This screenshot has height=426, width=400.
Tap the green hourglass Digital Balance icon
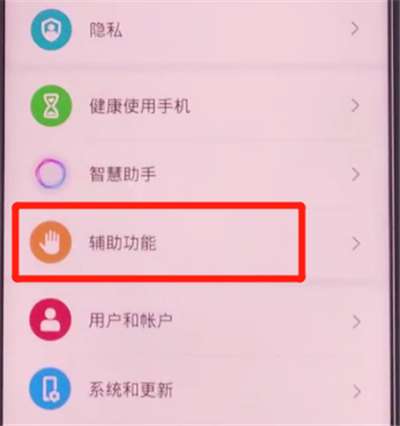51,106
